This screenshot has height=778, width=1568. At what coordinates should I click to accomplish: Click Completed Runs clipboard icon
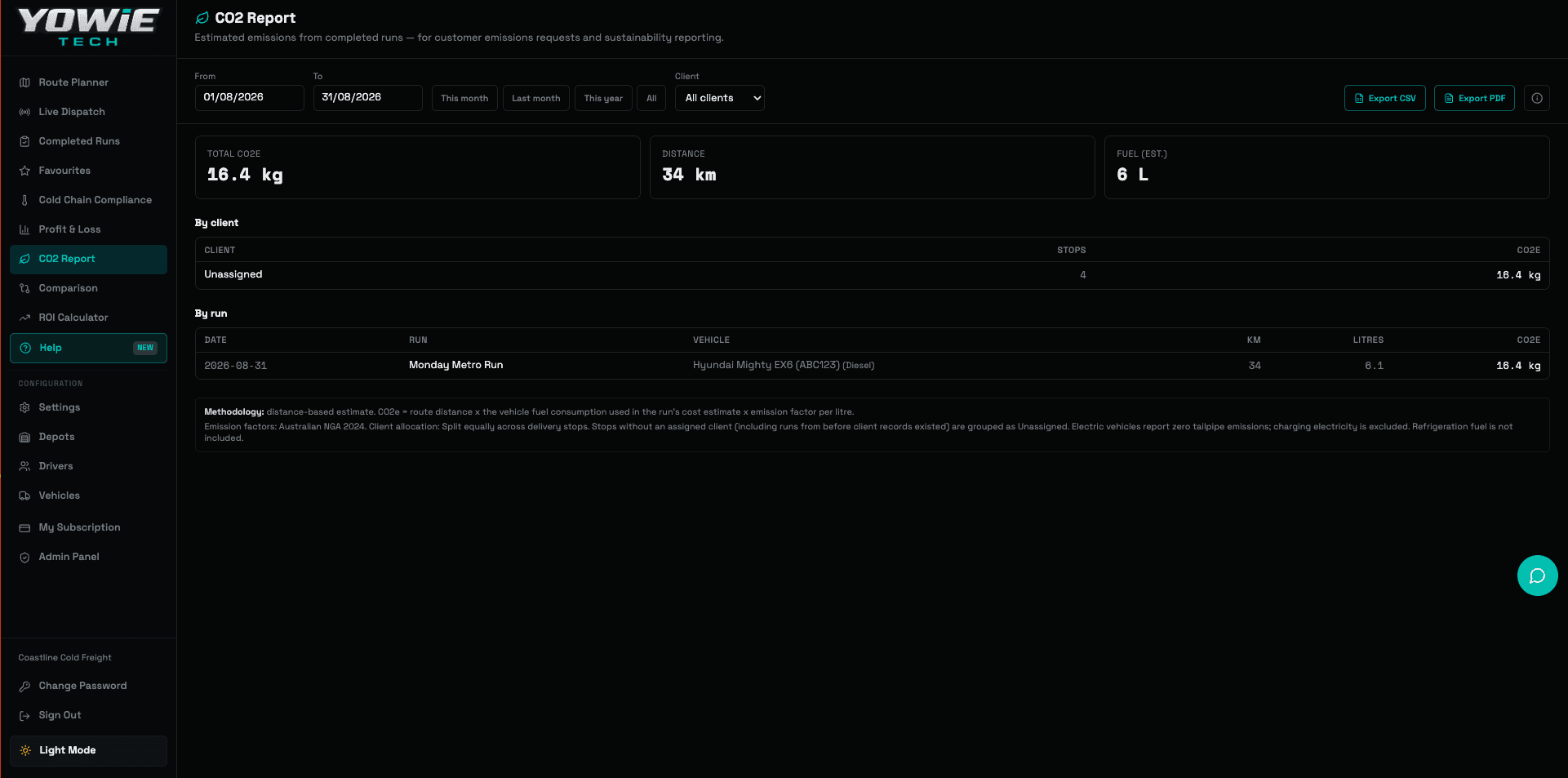coord(24,141)
